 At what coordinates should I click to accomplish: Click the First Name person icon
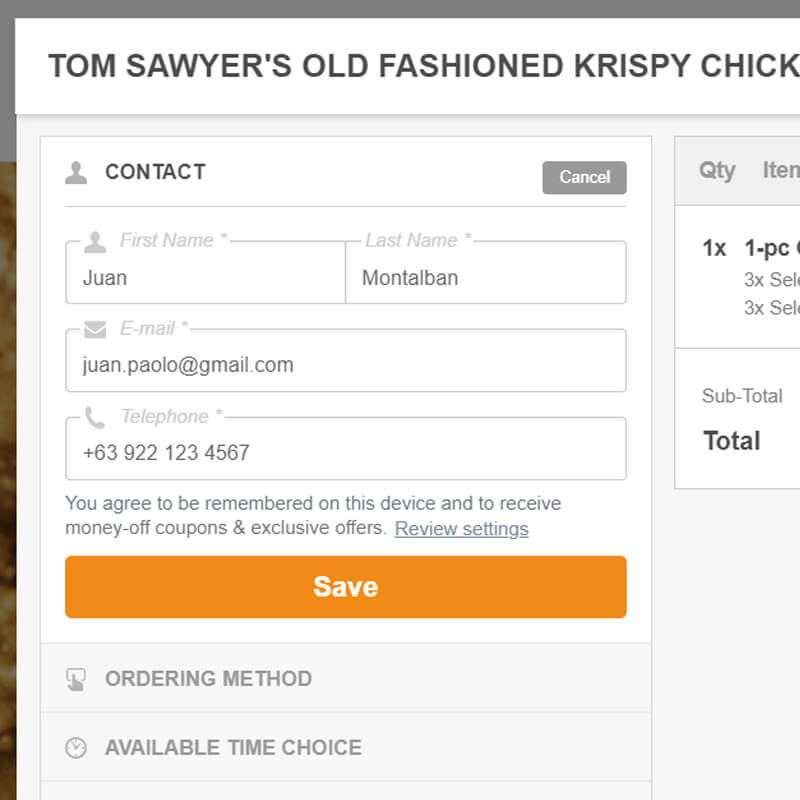click(x=95, y=241)
